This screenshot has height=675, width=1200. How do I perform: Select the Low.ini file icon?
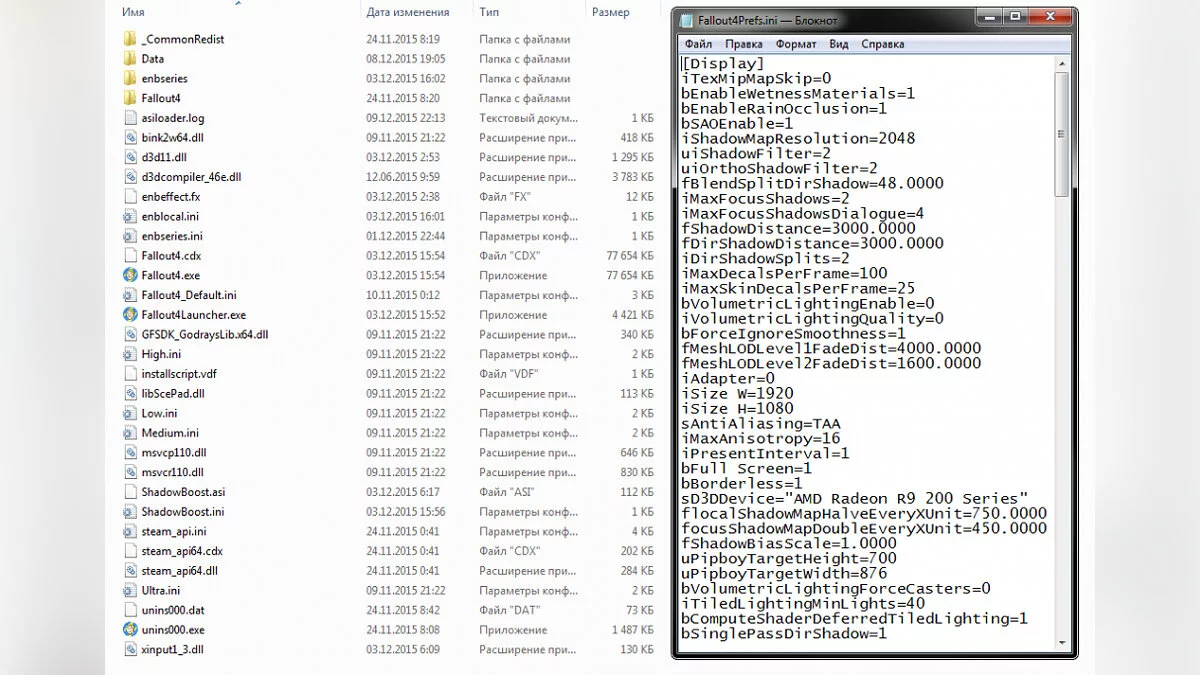(x=130, y=413)
